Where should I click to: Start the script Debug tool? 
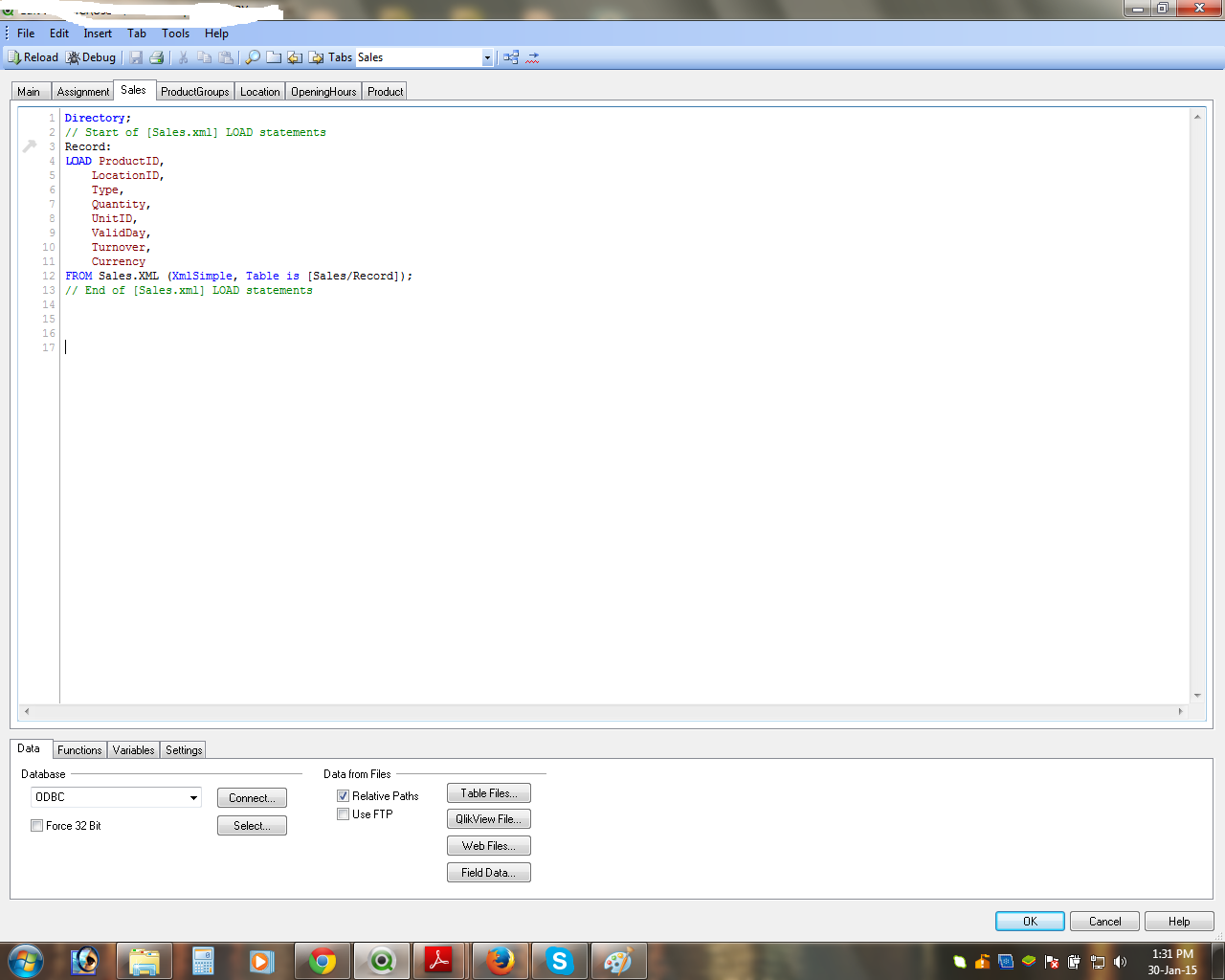[91, 57]
